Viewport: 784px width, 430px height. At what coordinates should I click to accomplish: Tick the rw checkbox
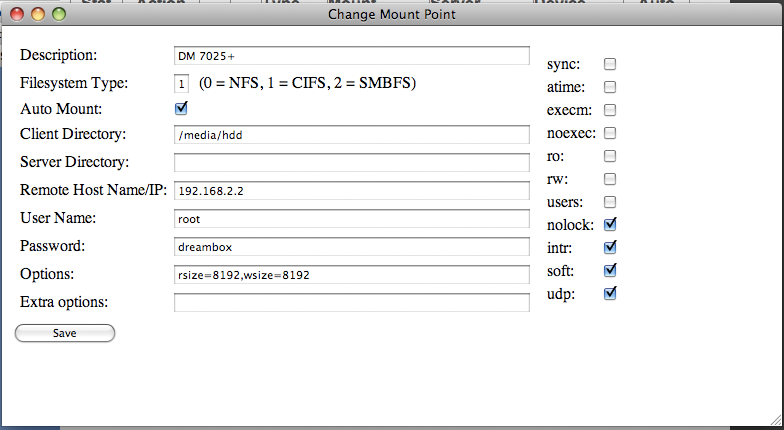click(x=610, y=179)
